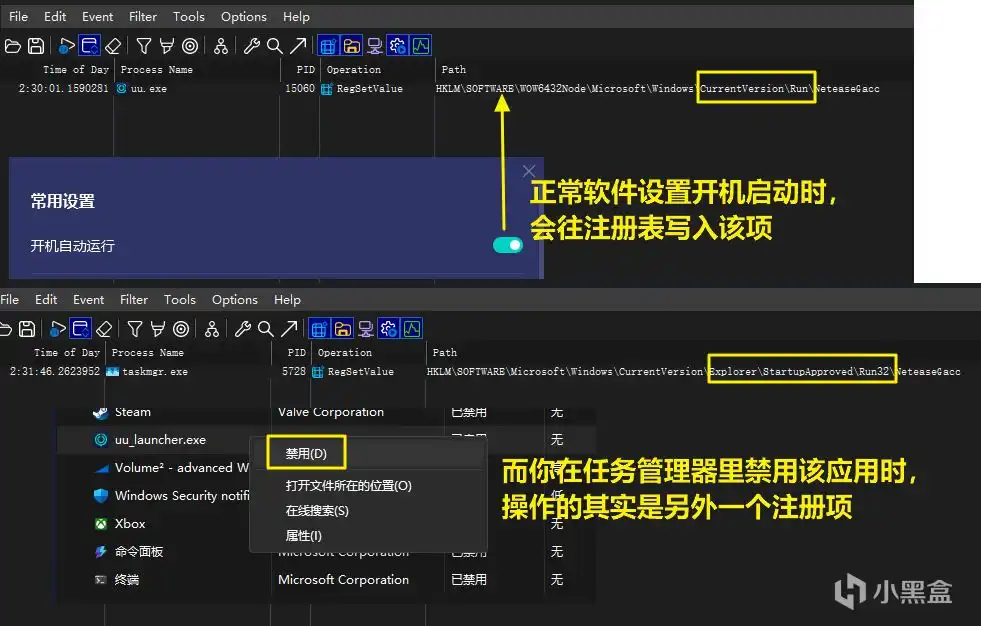Open a saved Procmon log file
The width and height of the screenshot is (981, 626).
[x=14, y=45]
